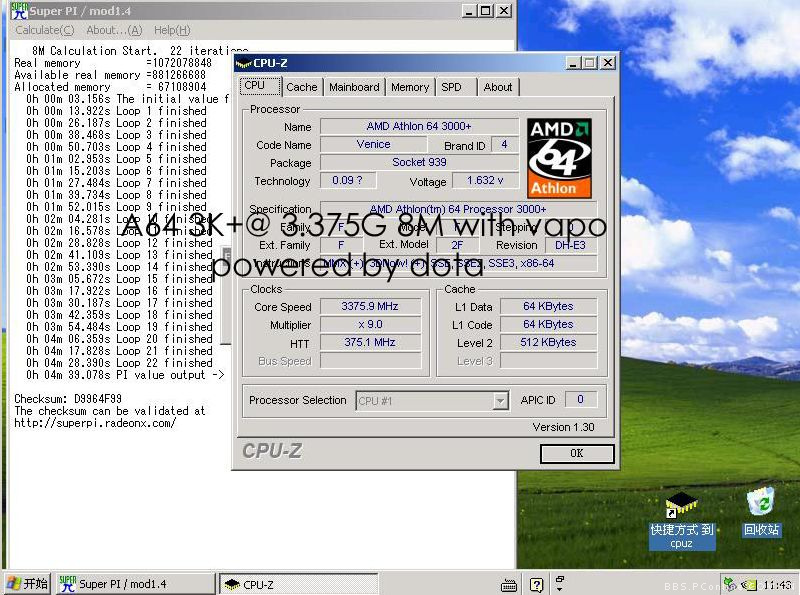Image resolution: width=800 pixels, height=595 pixels.
Task: Click L1 Data value 64 KBytes
Action: (x=548, y=306)
